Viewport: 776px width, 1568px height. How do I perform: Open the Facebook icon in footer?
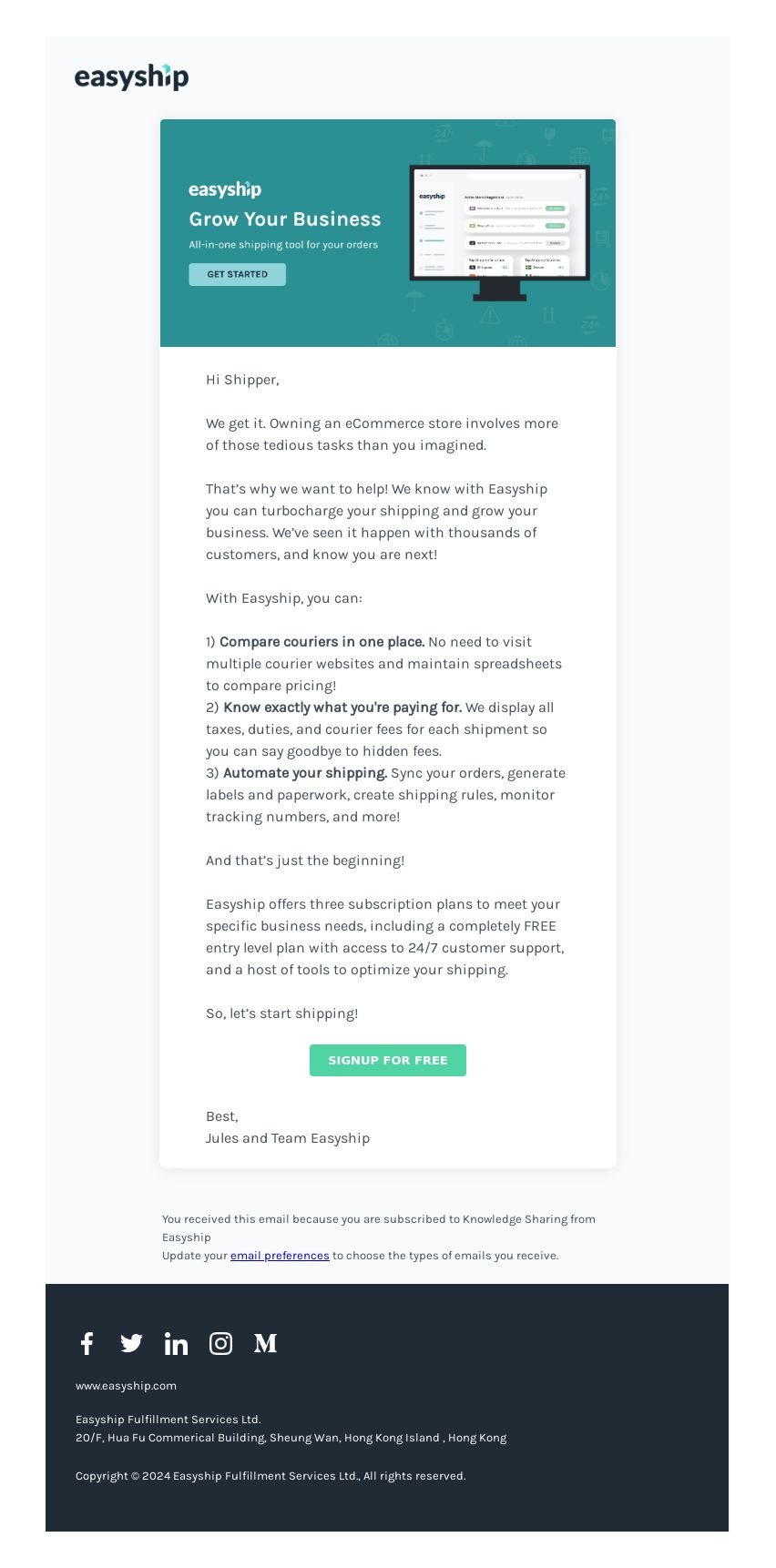point(87,1343)
